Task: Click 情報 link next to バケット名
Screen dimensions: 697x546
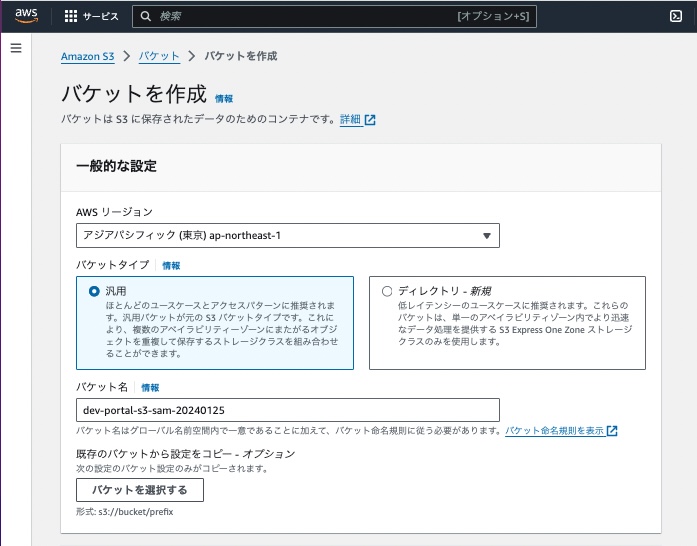Action: (150, 388)
